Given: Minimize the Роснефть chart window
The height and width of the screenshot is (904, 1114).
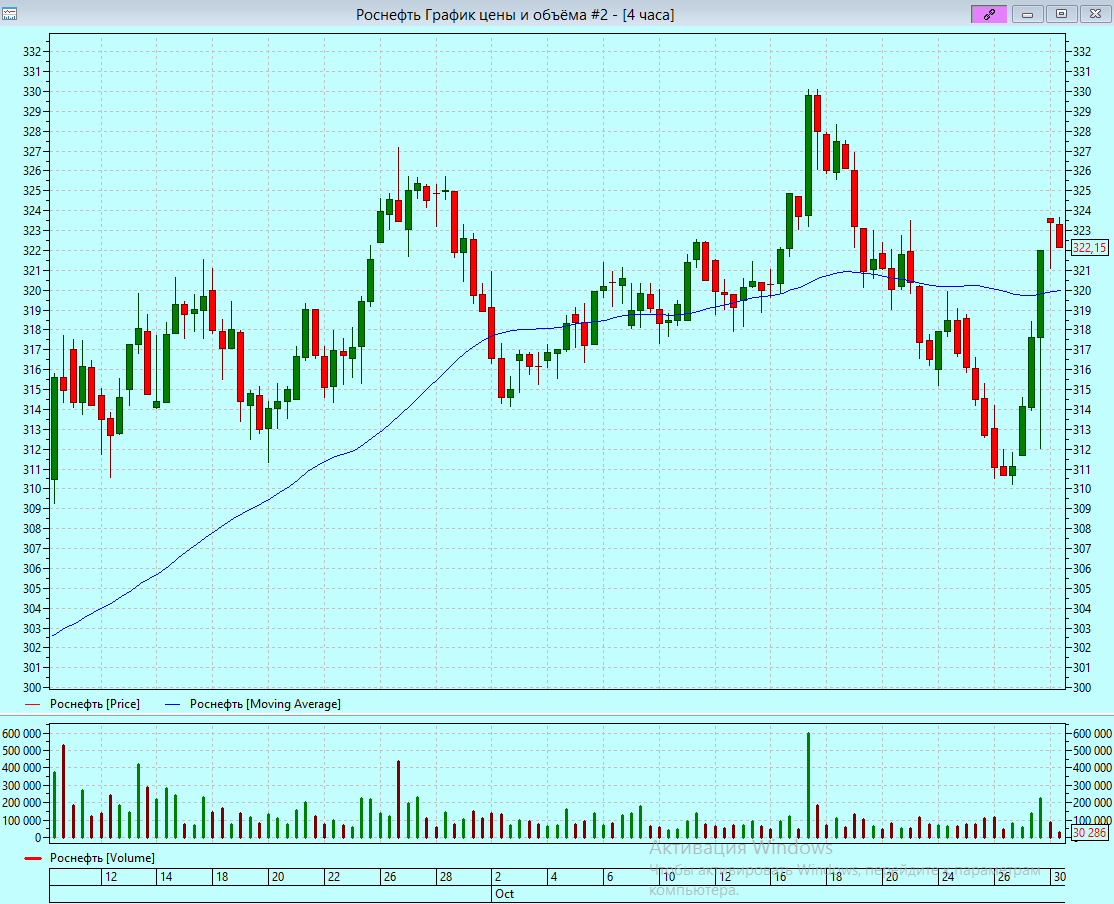Looking at the screenshot, I should (1027, 14).
